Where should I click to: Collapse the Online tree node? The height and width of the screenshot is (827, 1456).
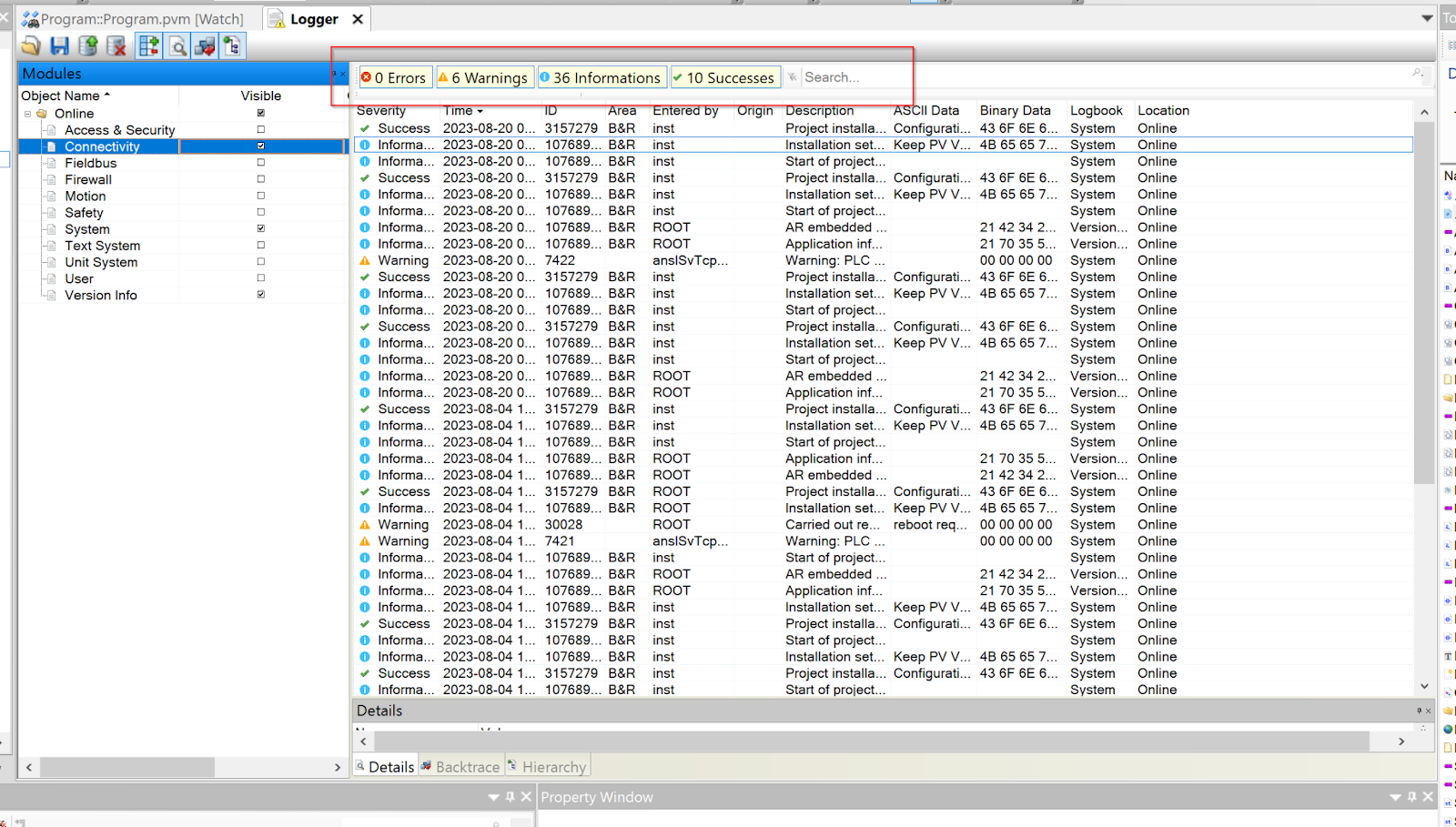pos(27,114)
